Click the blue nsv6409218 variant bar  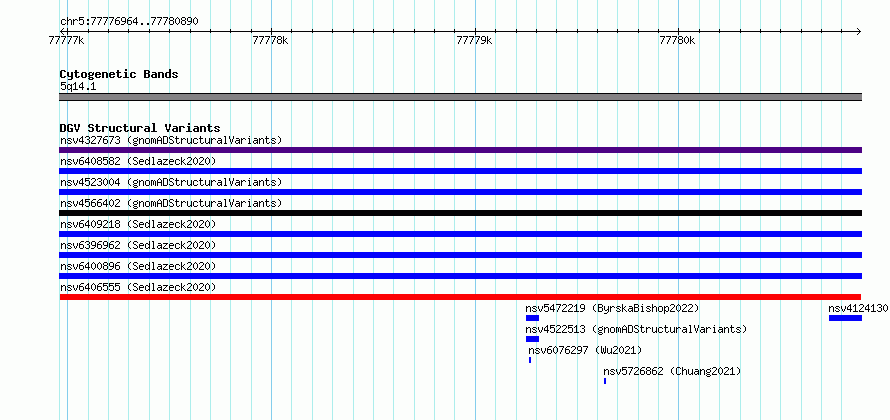[x=460, y=234]
